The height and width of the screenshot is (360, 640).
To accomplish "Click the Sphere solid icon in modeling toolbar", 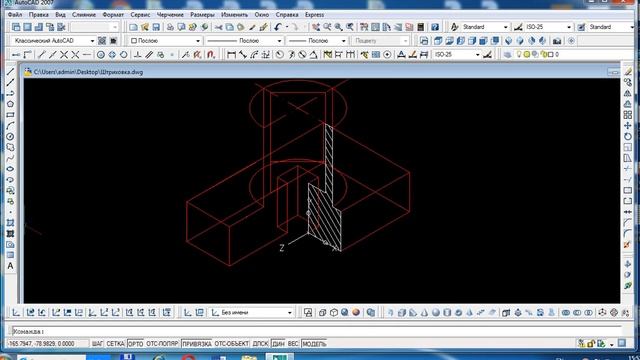I will pyautogui.click(x=436, y=313).
